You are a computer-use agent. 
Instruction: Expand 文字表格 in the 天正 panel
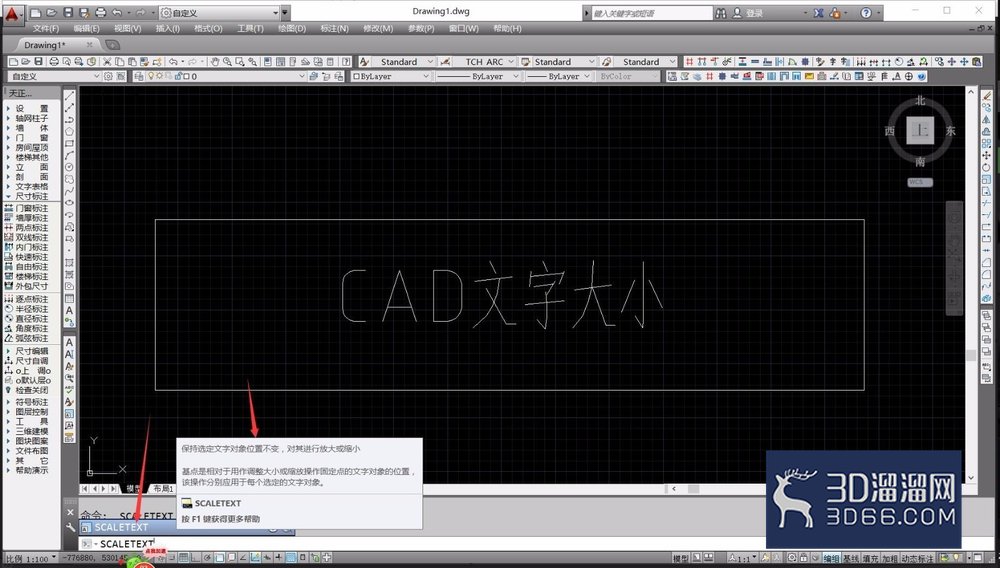coord(31,186)
